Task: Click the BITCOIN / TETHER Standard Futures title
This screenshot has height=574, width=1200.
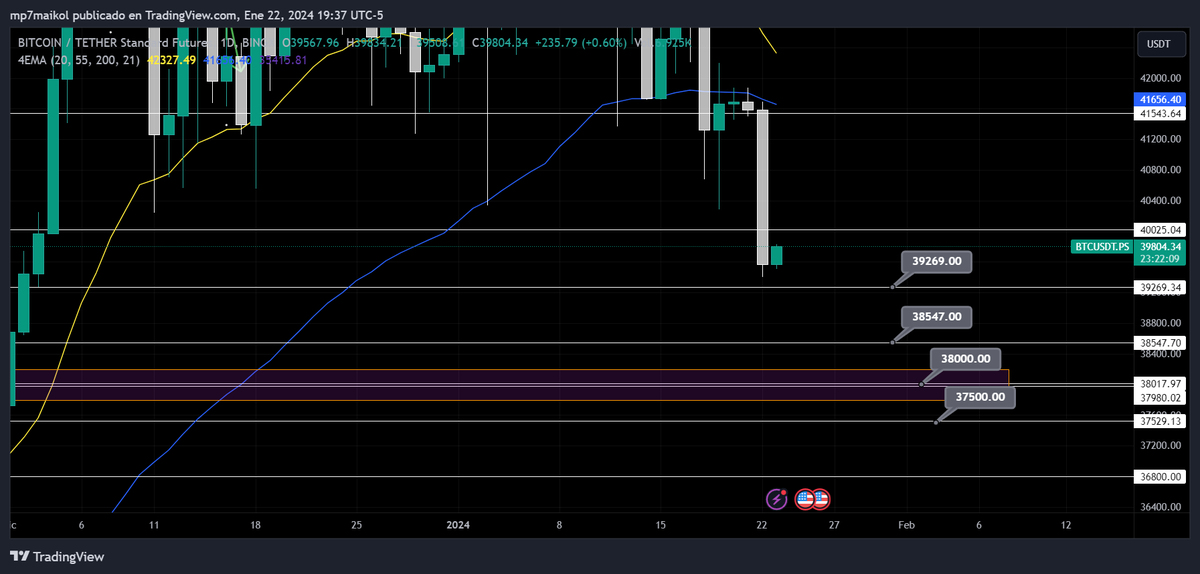Action: 114,43
